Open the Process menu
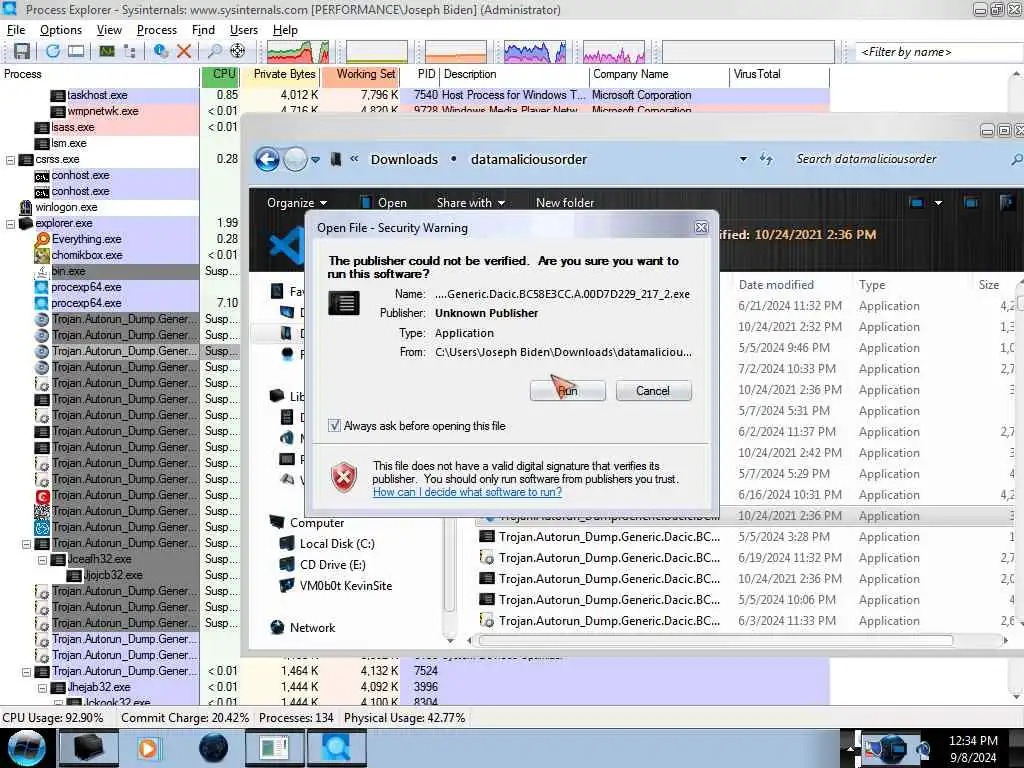 157,30
